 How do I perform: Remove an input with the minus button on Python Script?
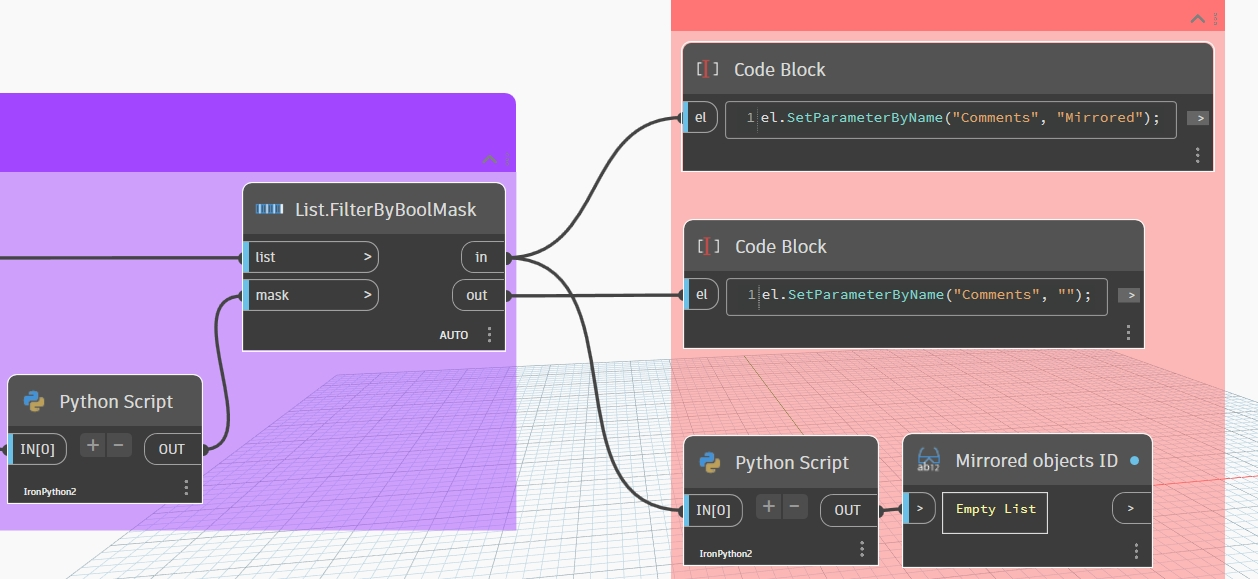118,445
